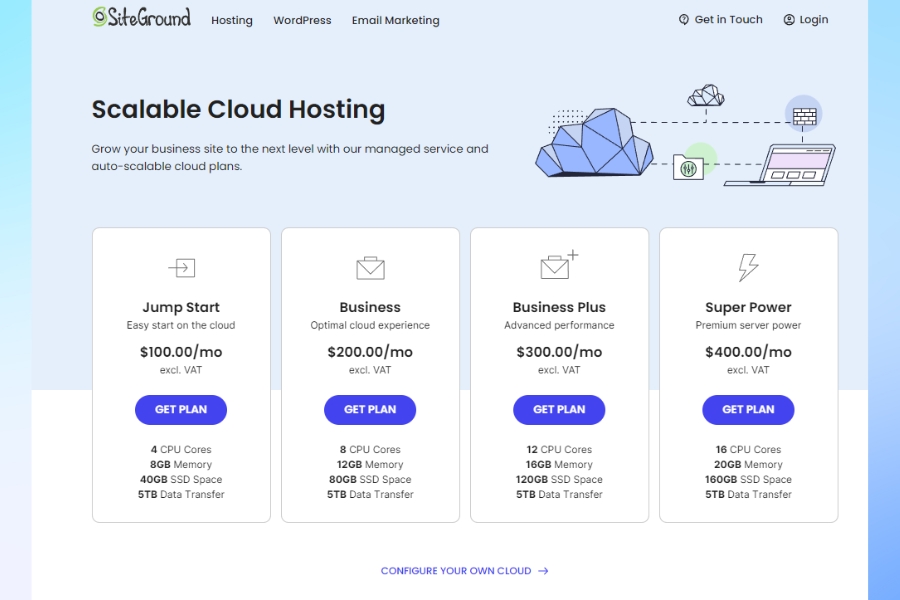Image resolution: width=900 pixels, height=600 pixels.
Task: Click the arrow next to Configure Your Own Cloud
Action: click(544, 571)
